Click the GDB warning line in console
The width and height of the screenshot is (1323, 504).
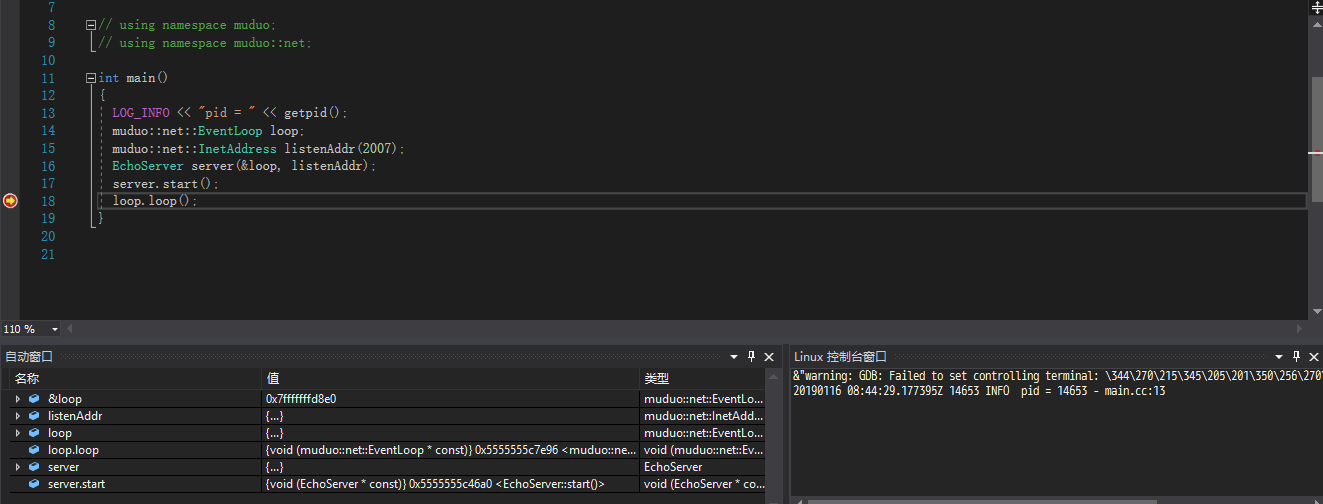[1056, 376]
